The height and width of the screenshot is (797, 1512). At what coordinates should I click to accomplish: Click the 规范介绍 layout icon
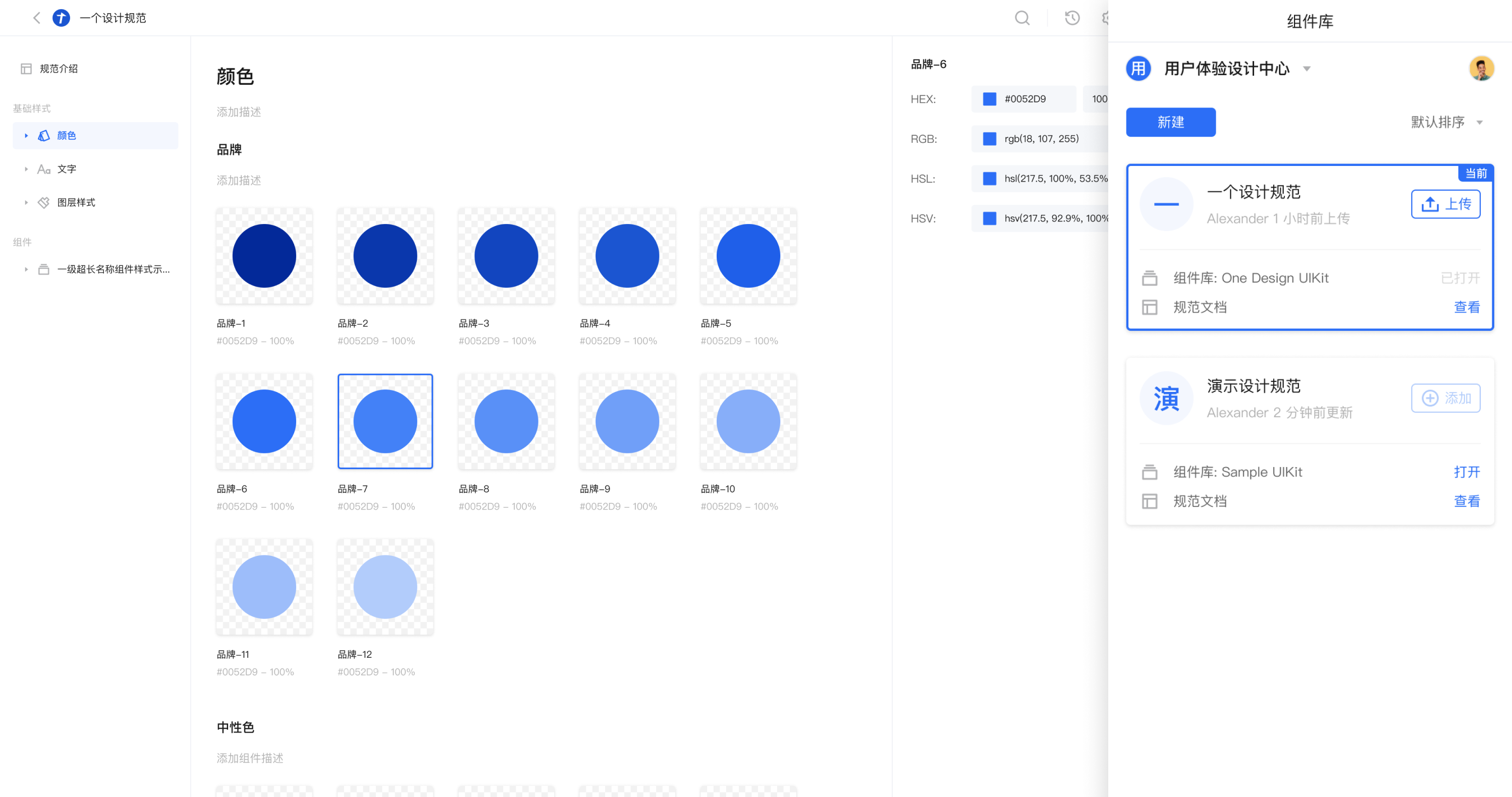click(x=26, y=69)
